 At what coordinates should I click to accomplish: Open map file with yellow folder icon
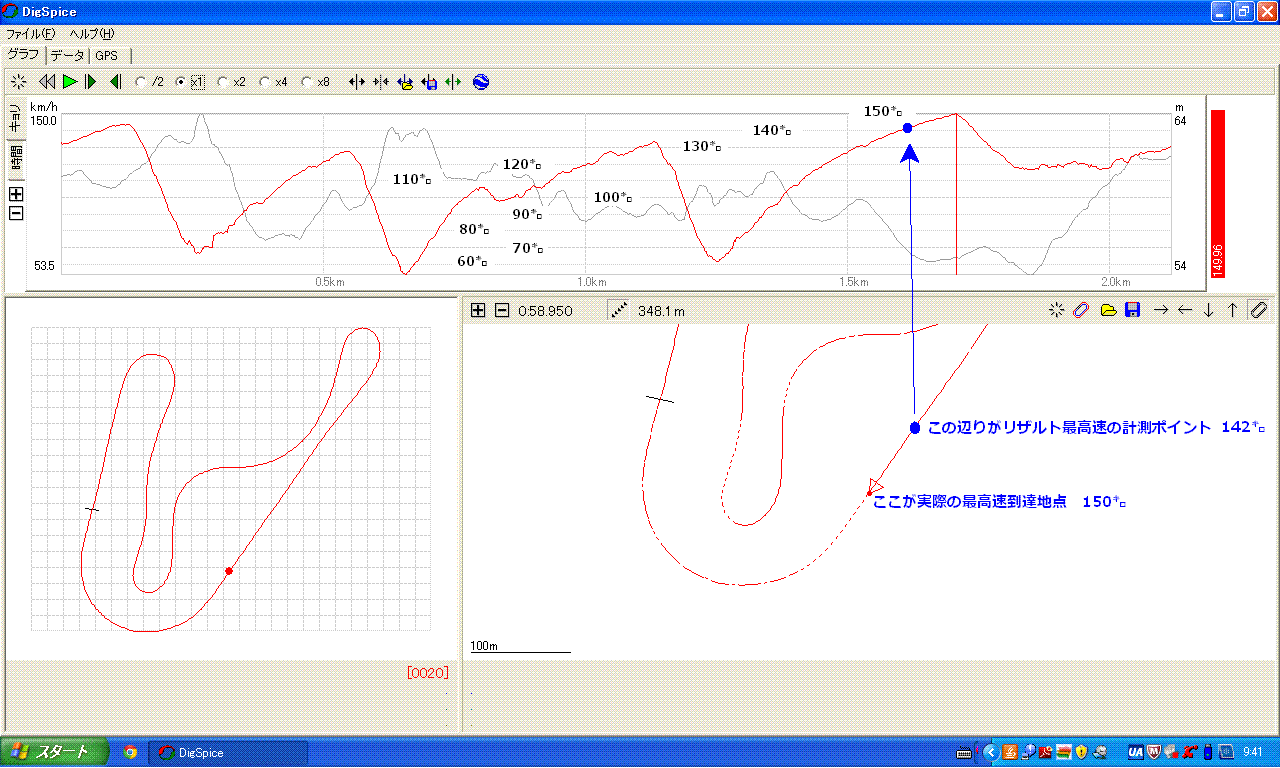[x=1108, y=310]
